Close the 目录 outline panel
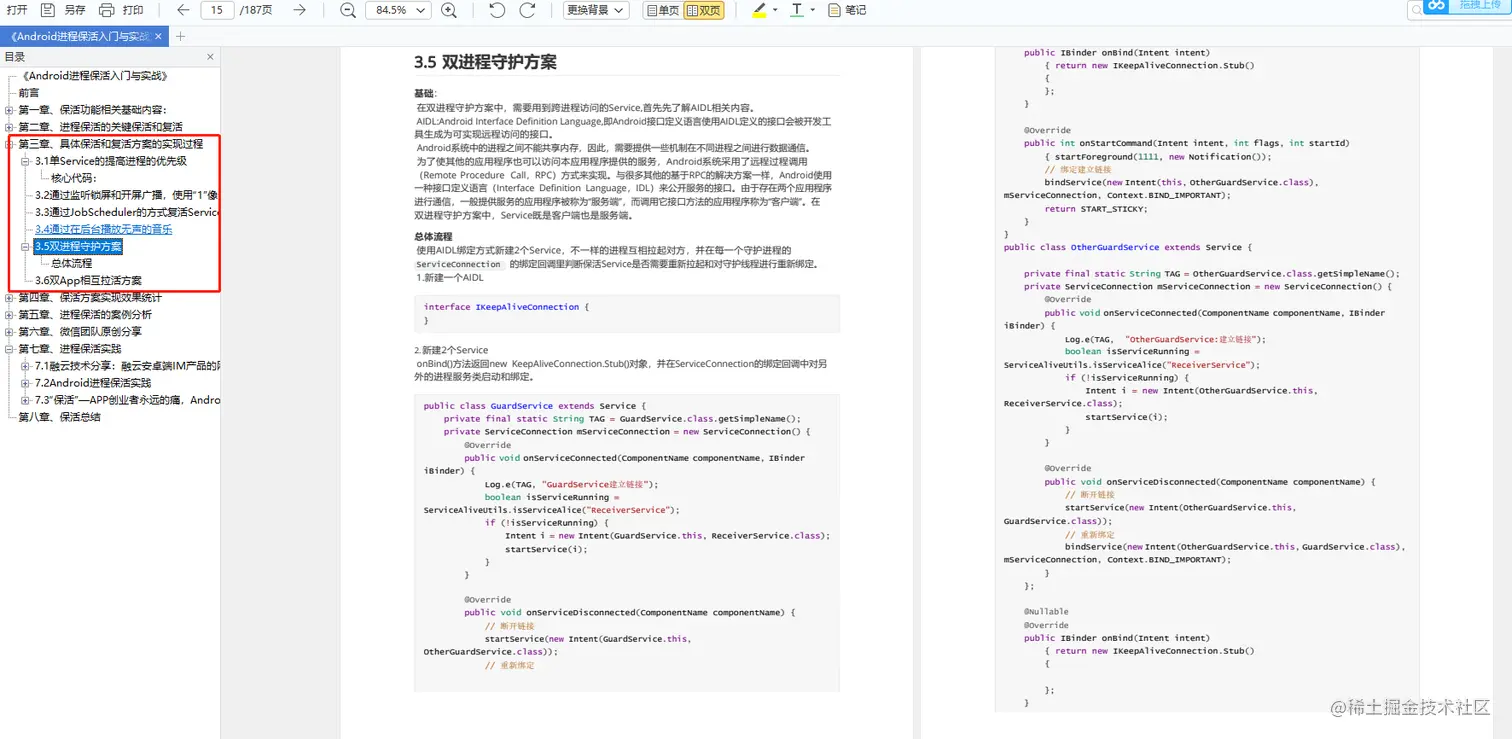The image size is (1512, 739). click(x=210, y=57)
